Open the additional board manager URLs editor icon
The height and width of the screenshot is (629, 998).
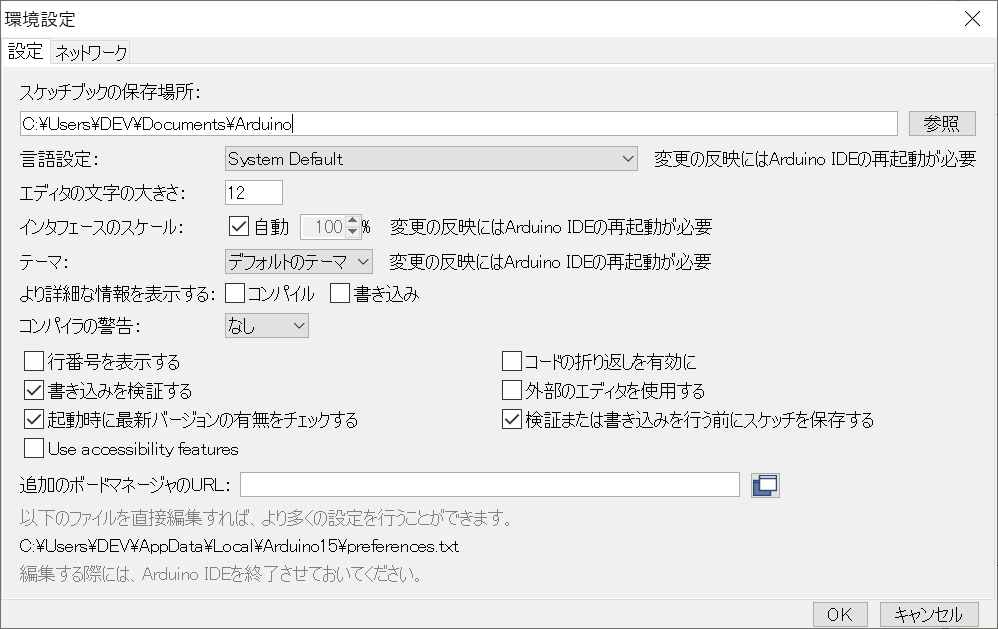point(765,485)
